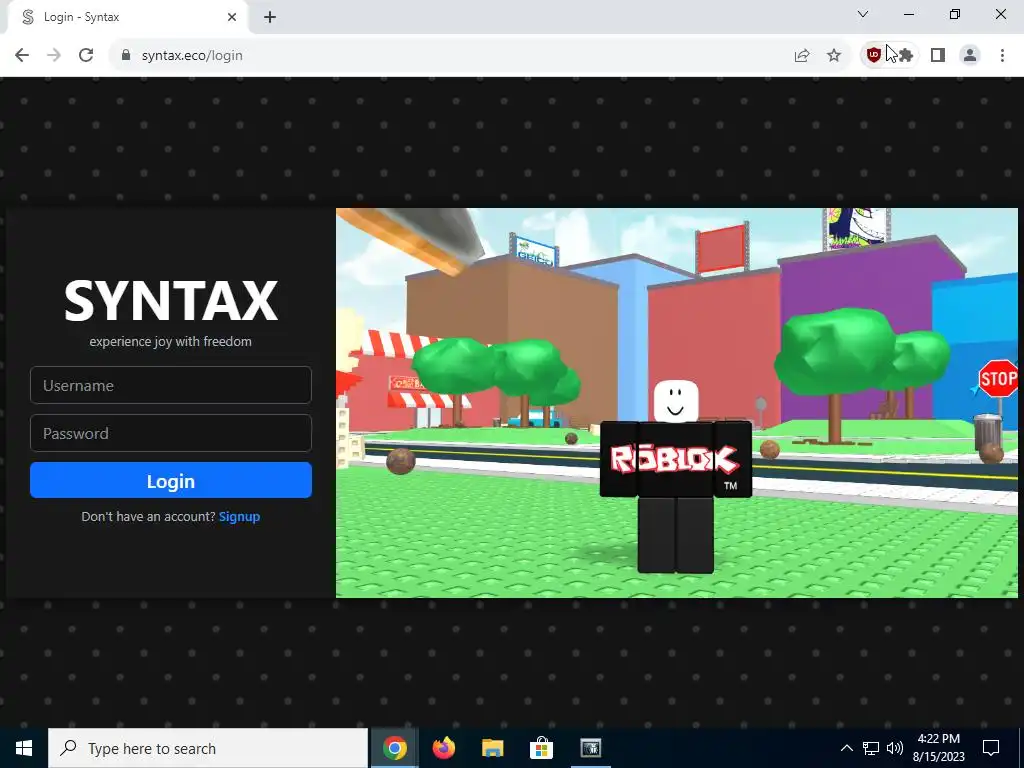Viewport: 1024px width, 768px height.
Task: Click the Username field
Action: pos(170,385)
